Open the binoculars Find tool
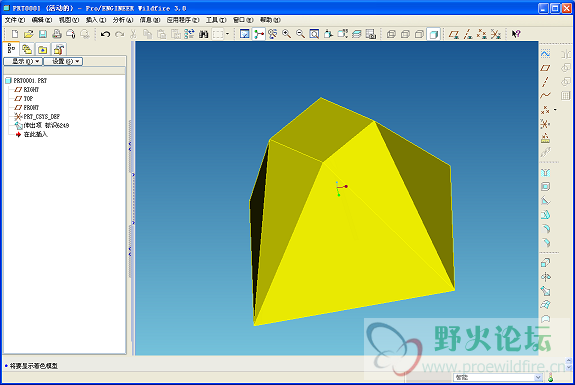575x385 pixels. click(204, 34)
